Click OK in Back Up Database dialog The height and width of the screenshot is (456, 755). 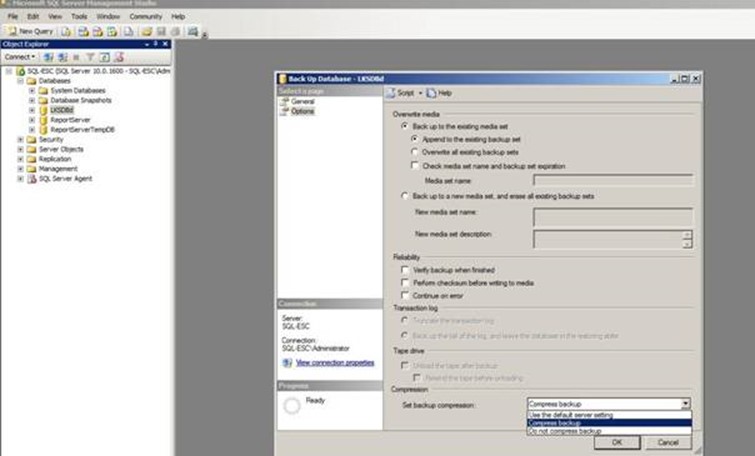click(617, 442)
